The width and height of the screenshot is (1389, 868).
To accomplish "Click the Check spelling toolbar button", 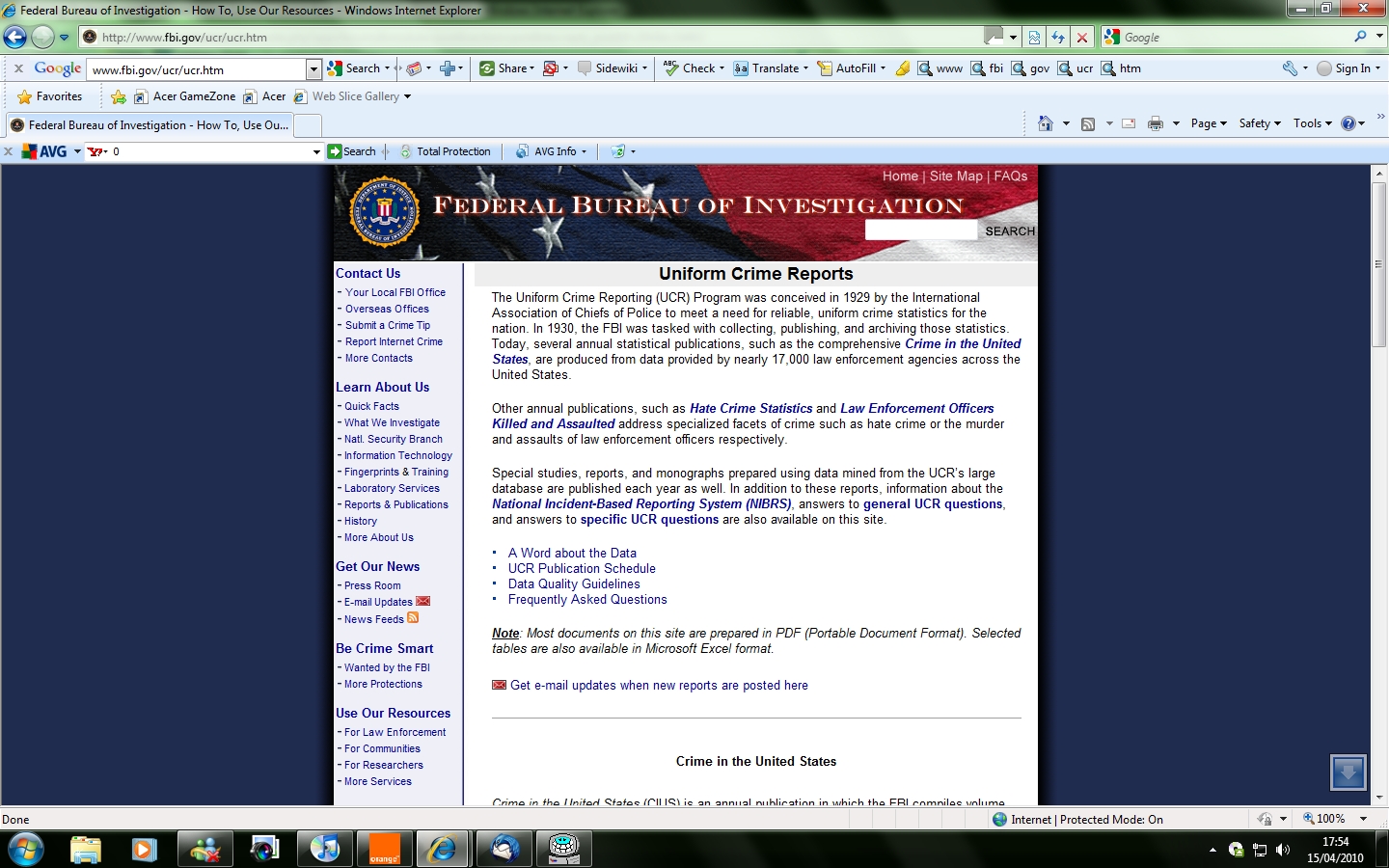I will [694, 68].
